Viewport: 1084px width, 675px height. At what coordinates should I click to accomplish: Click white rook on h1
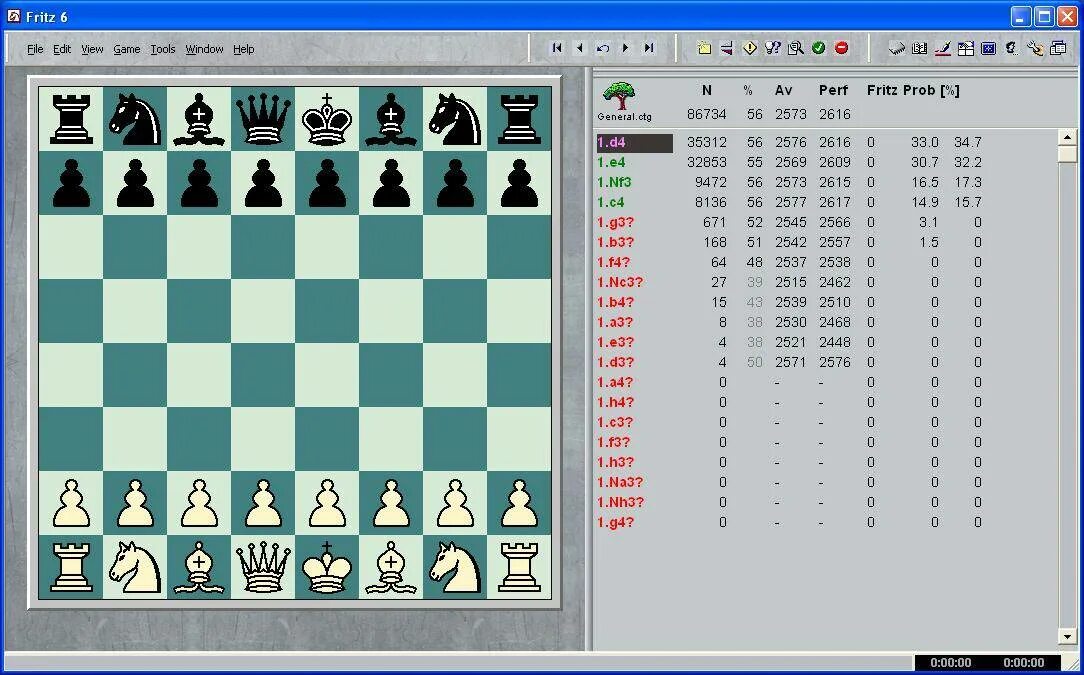pyautogui.click(x=519, y=567)
